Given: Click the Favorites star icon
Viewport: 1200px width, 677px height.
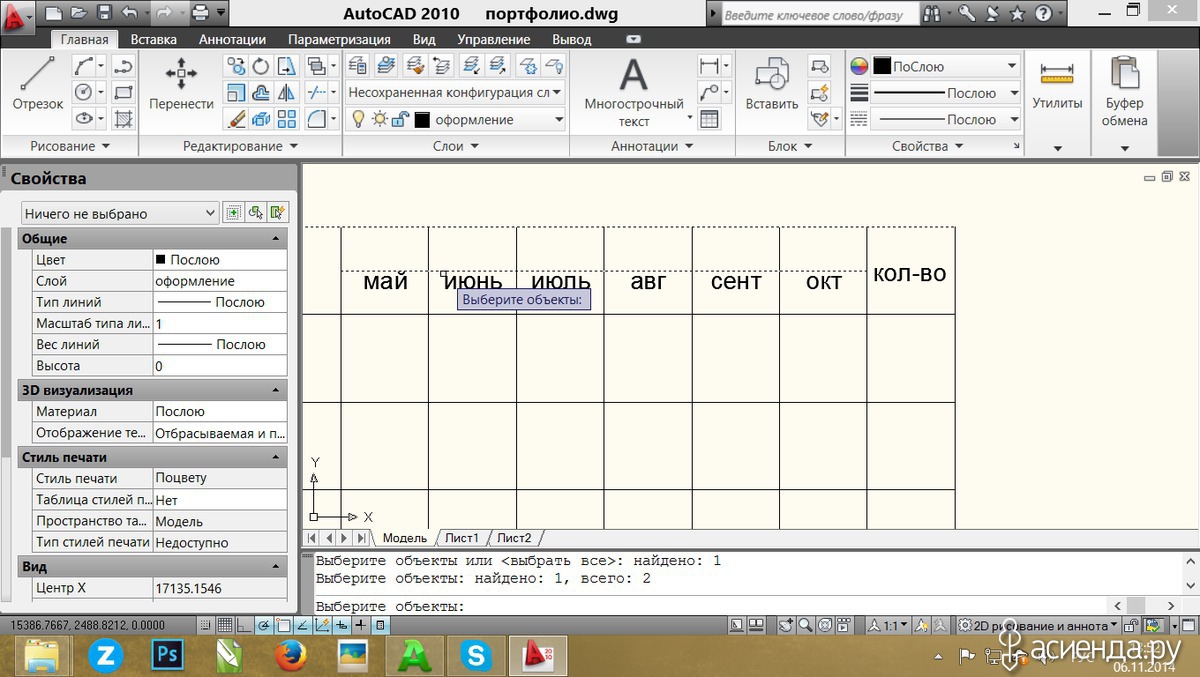Looking at the screenshot, I should coord(1017,14).
